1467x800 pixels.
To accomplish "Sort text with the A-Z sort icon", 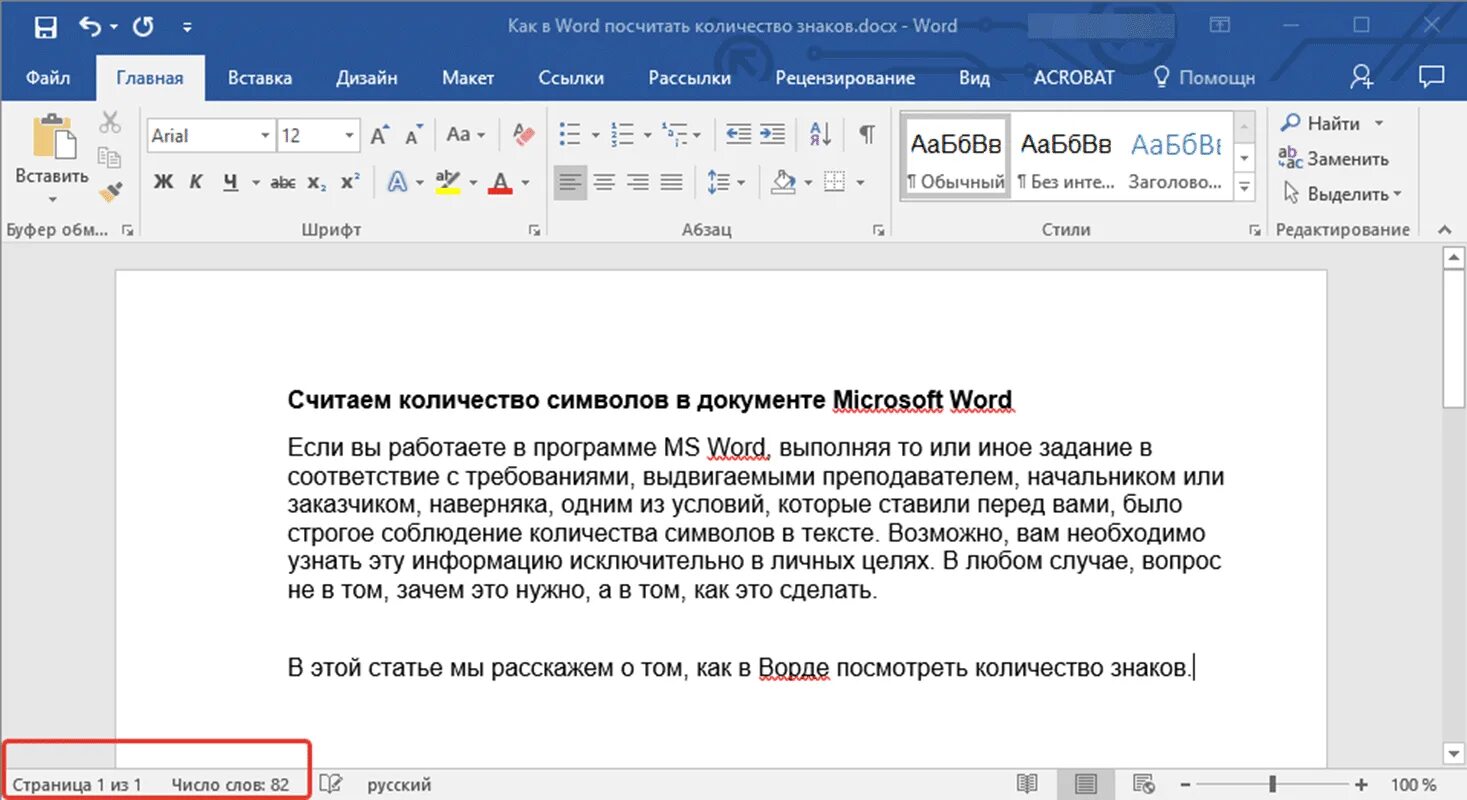I will [x=820, y=134].
